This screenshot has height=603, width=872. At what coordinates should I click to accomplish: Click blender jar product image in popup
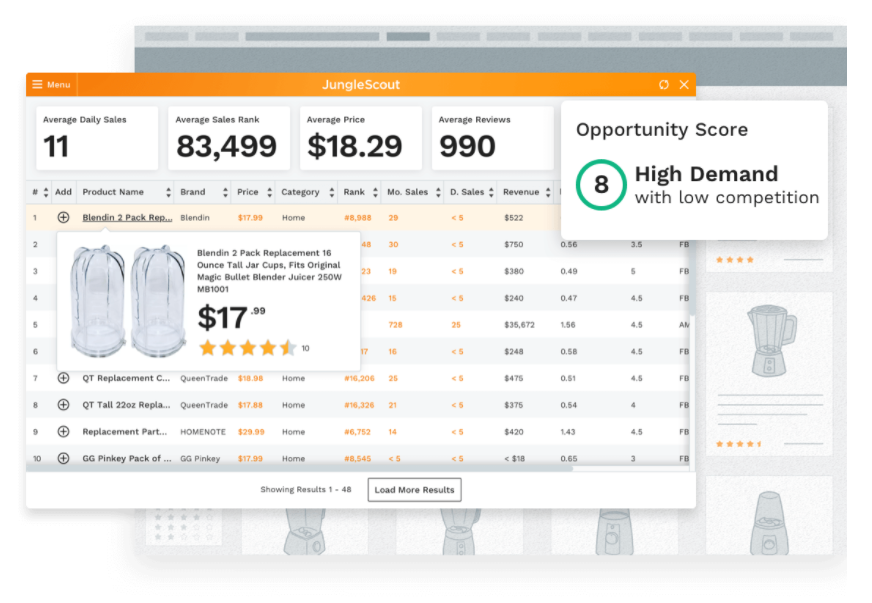pos(127,301)
